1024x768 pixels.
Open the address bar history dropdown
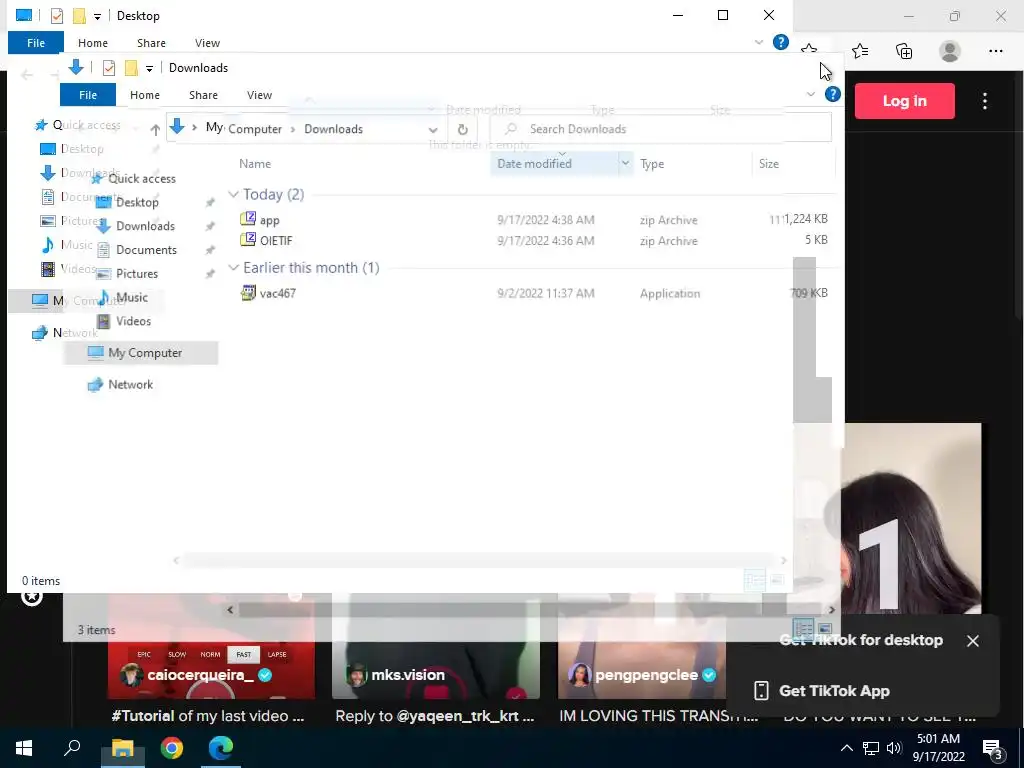[432, 129]
